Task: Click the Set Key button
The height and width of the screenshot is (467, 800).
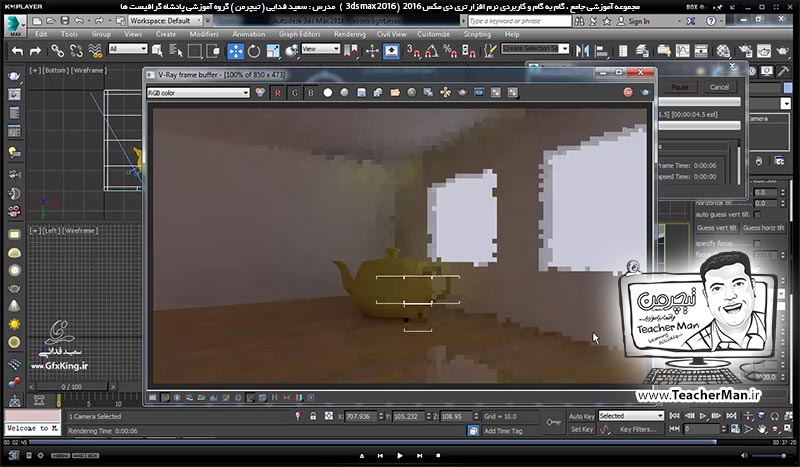Action: pyautogui.click(x=582, y=429)
